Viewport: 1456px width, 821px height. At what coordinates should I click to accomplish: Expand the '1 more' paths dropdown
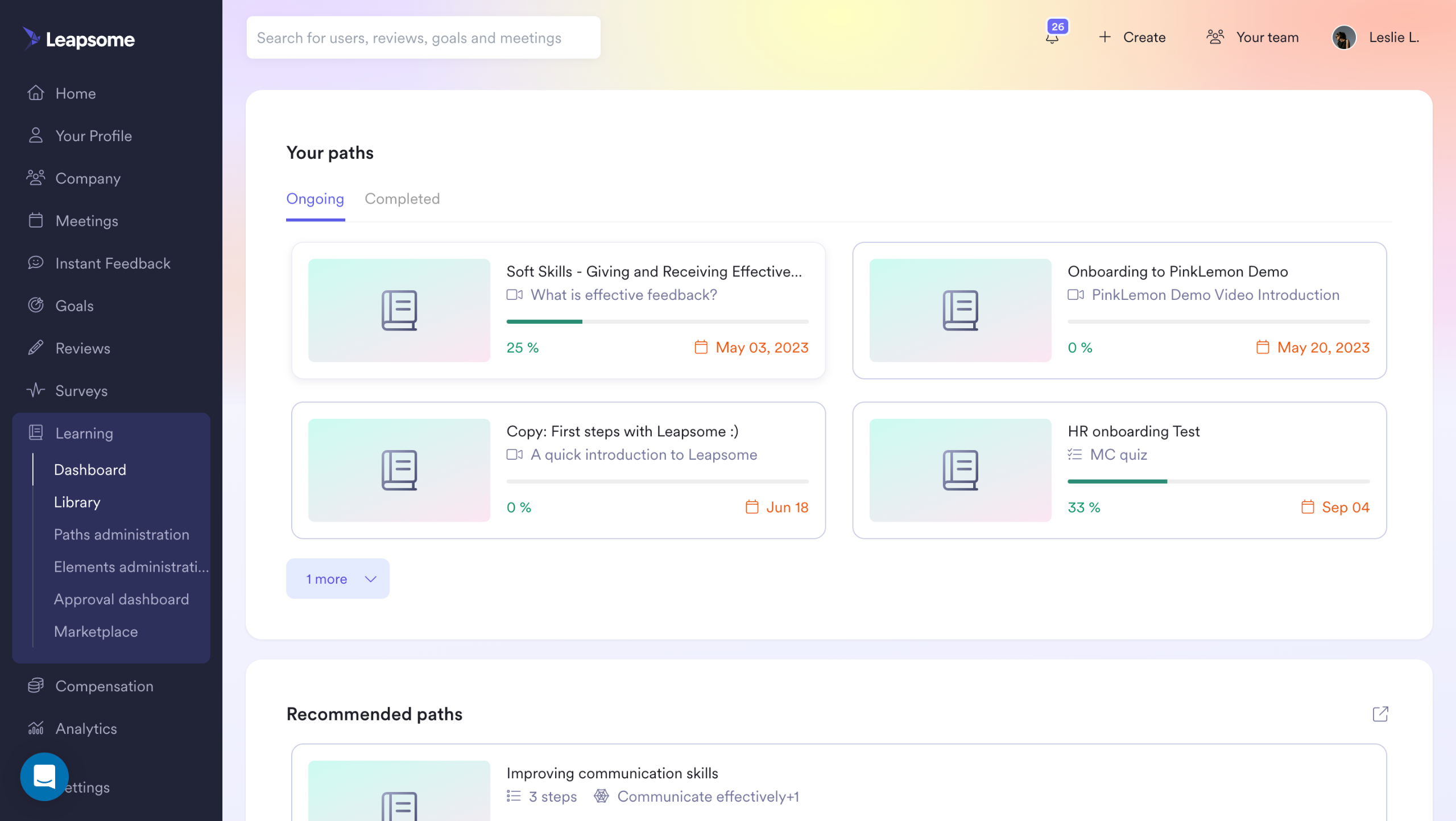point(338,579)
